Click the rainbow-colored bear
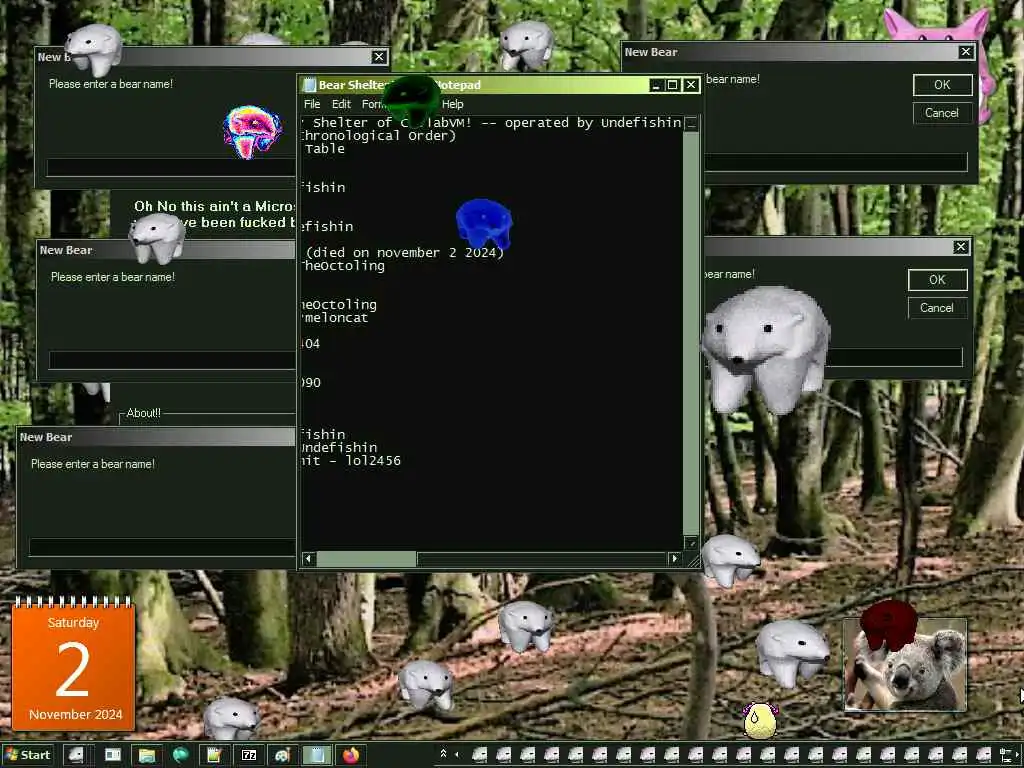This screenshot has height=768, width=1024. (253, 133)
